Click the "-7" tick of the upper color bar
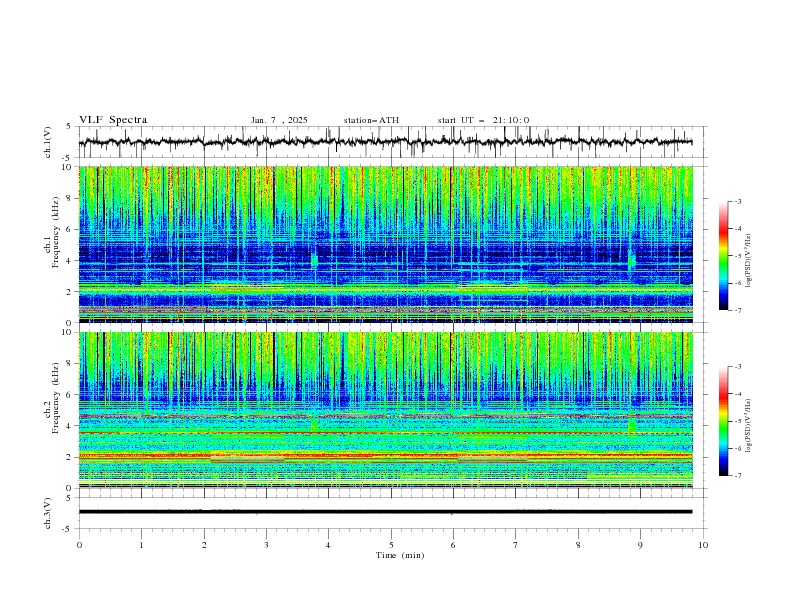The height and width of the screenshot is (612, 792). [738, 310]
